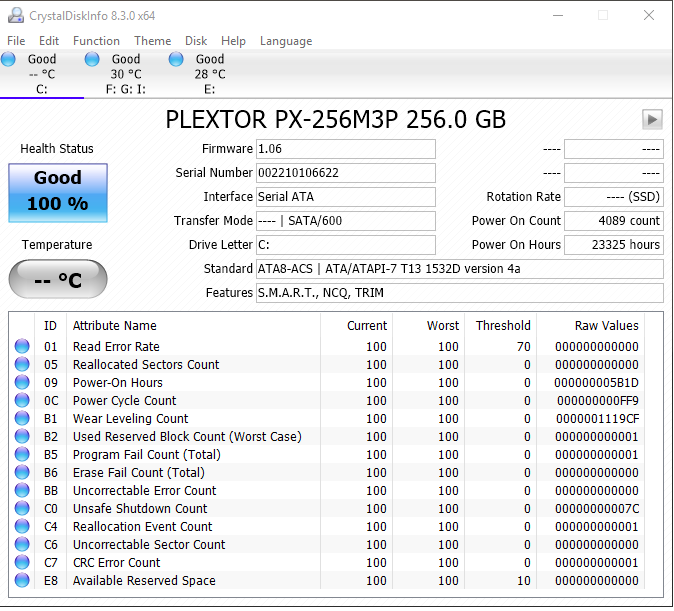Image resolution: width=674 pixels, height=611 pixels.
Task: Click the Interface field Serial ATA
Action: click(346, 197)
